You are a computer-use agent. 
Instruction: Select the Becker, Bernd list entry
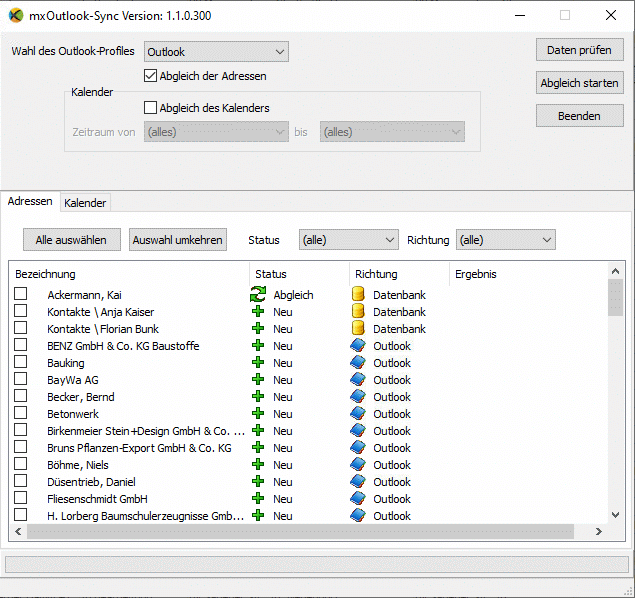81,397
